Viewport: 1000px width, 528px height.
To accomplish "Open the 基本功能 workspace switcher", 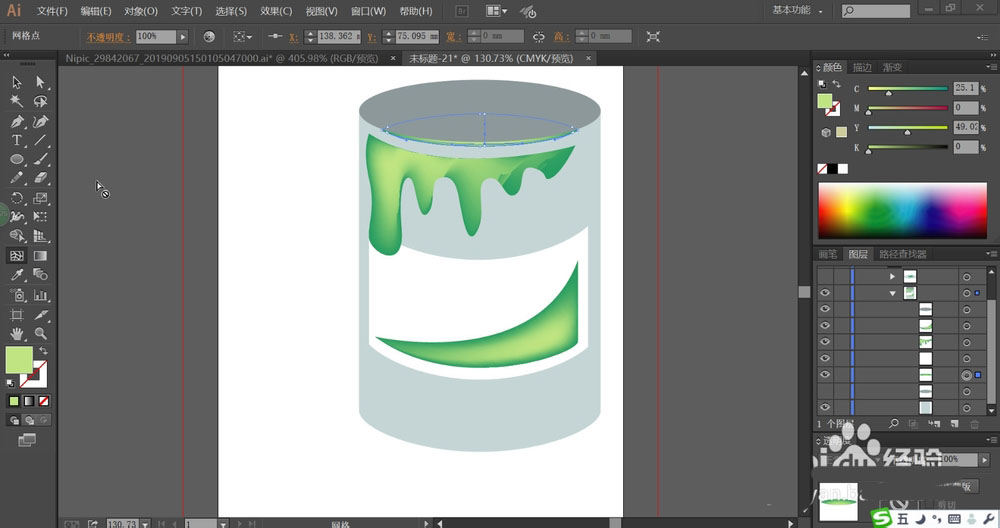I will [799, 11].
